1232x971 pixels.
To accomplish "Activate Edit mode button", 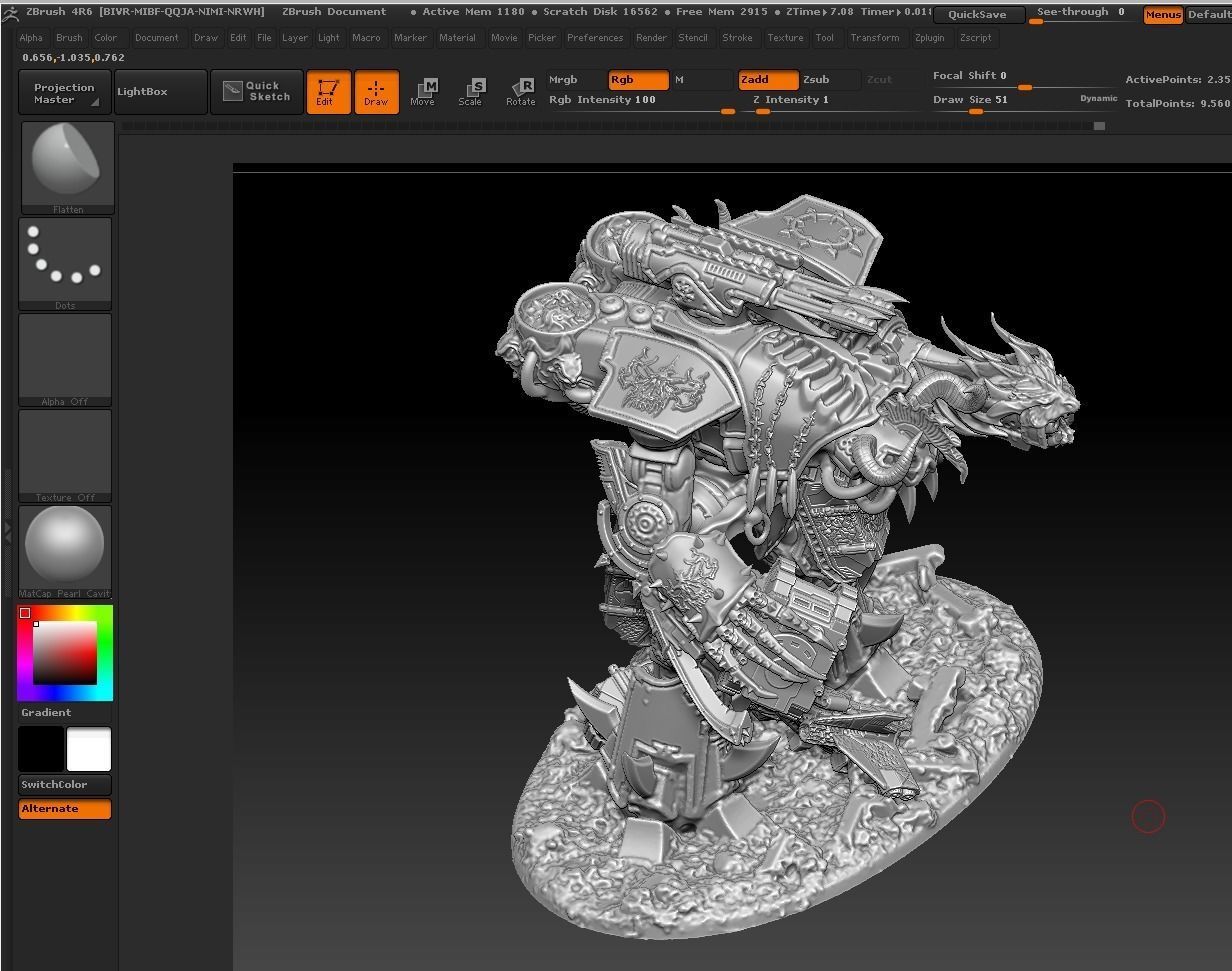I will (328, 92).
